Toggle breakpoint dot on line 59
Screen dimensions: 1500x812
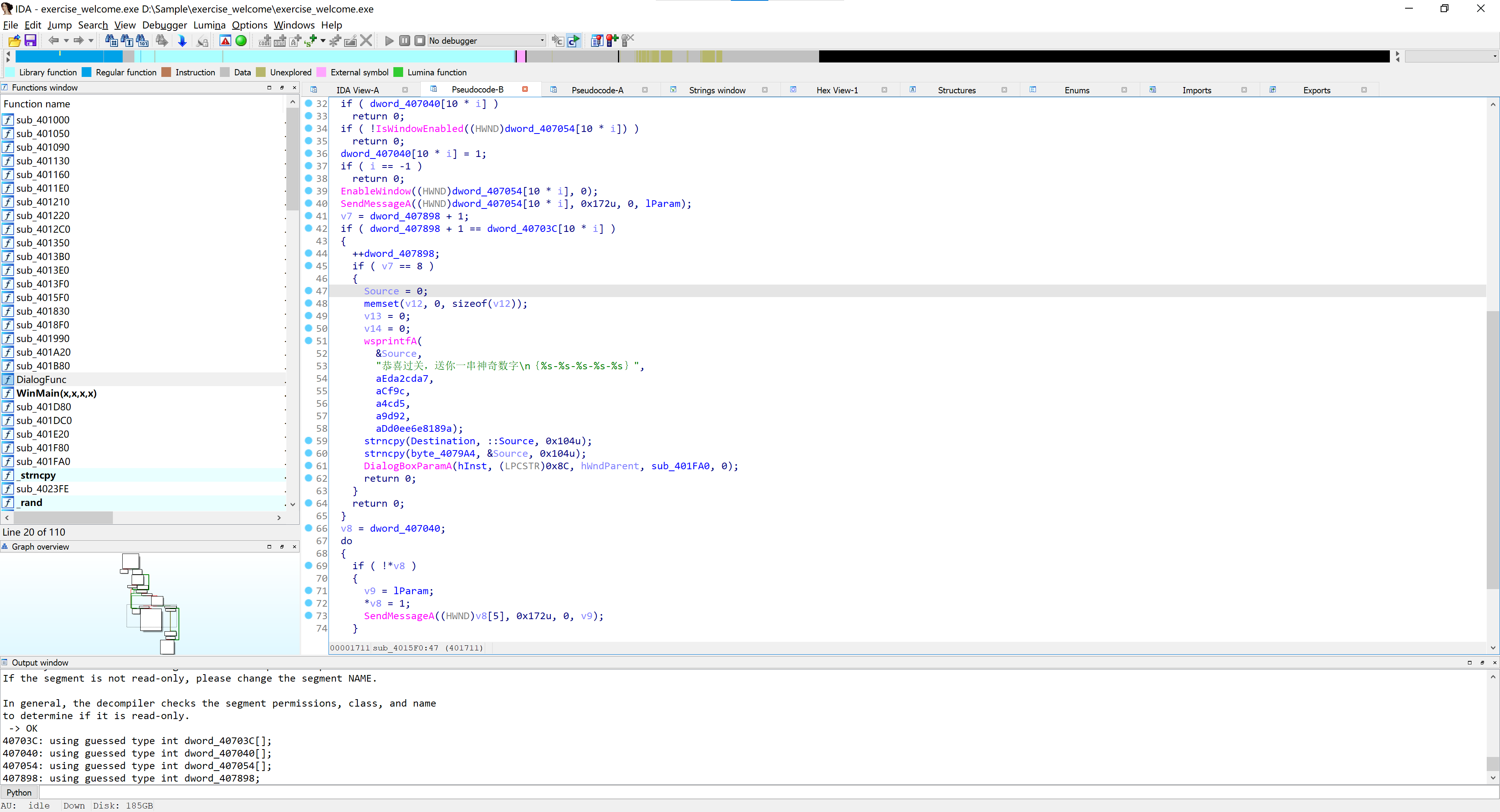pos(309,441)
